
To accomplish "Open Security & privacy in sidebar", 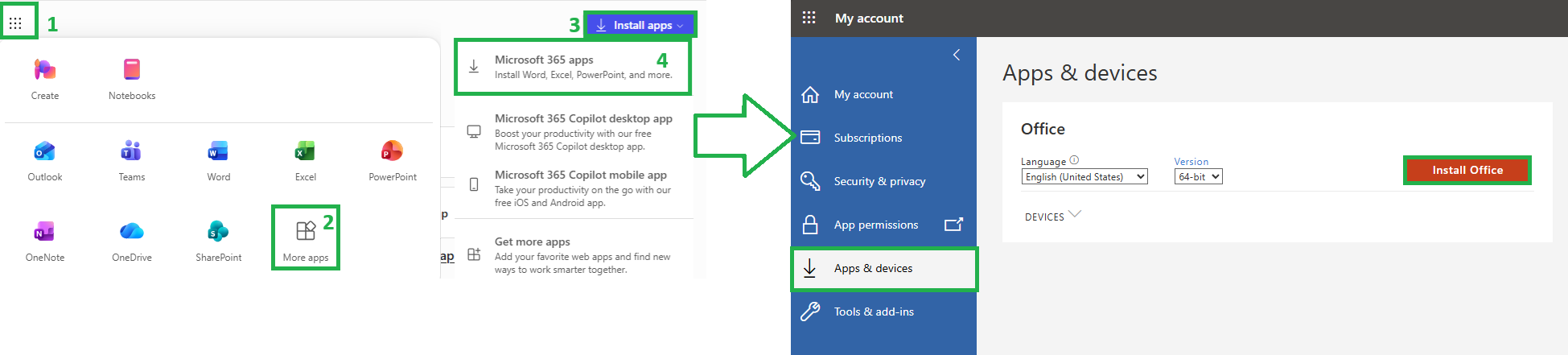I will click(883, 181).
